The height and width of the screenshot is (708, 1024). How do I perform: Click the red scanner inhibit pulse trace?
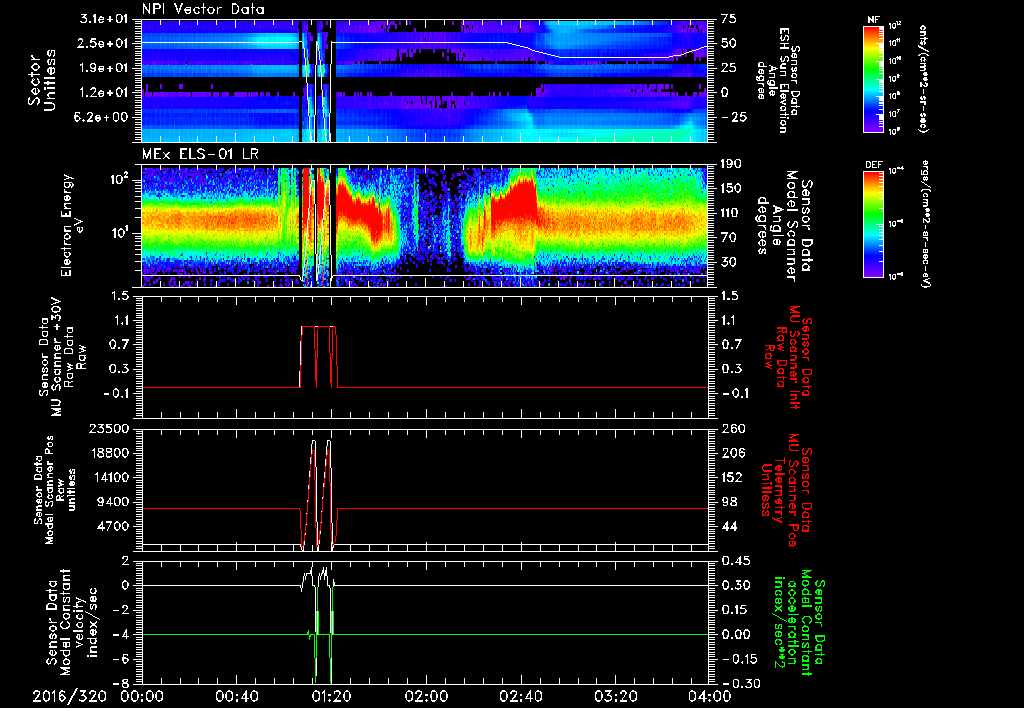(x=318, y=357)
